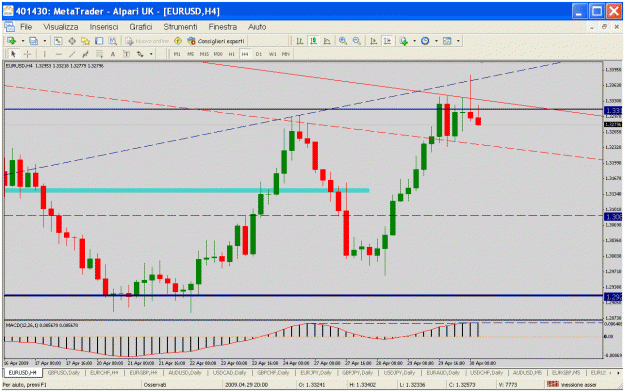
Task: Toggle the chart shift icon
Action: [x=387, y=41]
